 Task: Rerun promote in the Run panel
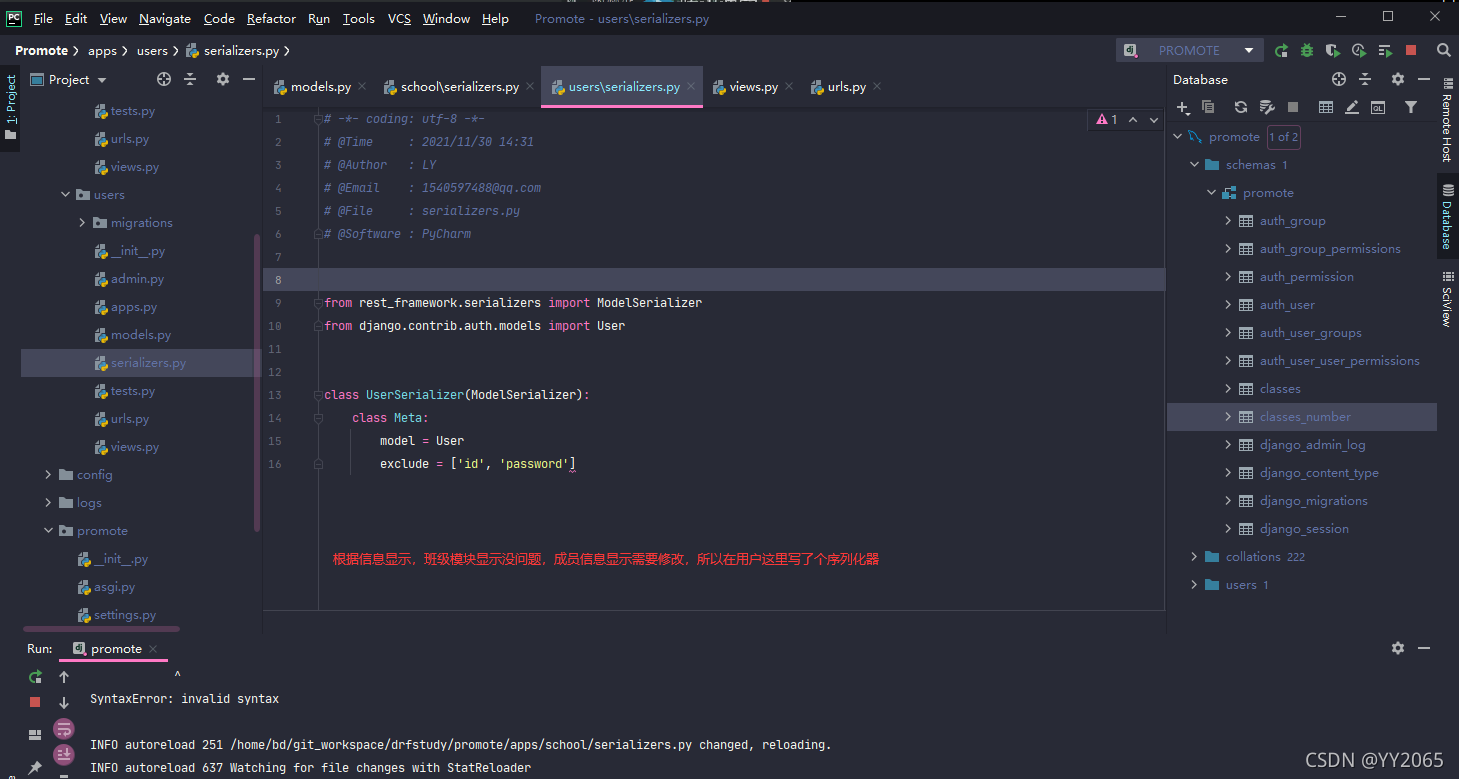click(x=35, y=677)
